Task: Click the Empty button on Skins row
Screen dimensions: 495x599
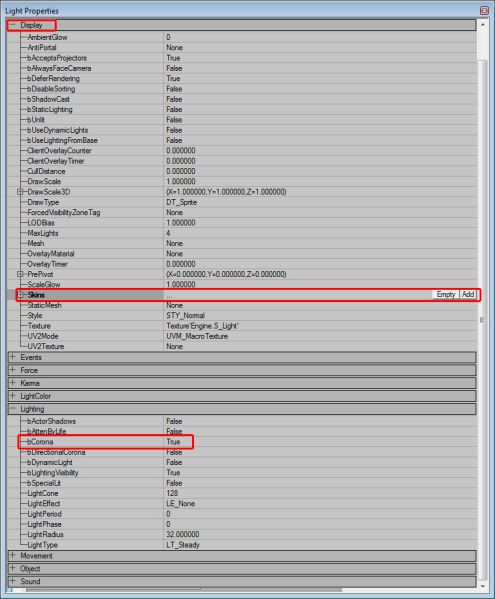Action: point(446,295)
